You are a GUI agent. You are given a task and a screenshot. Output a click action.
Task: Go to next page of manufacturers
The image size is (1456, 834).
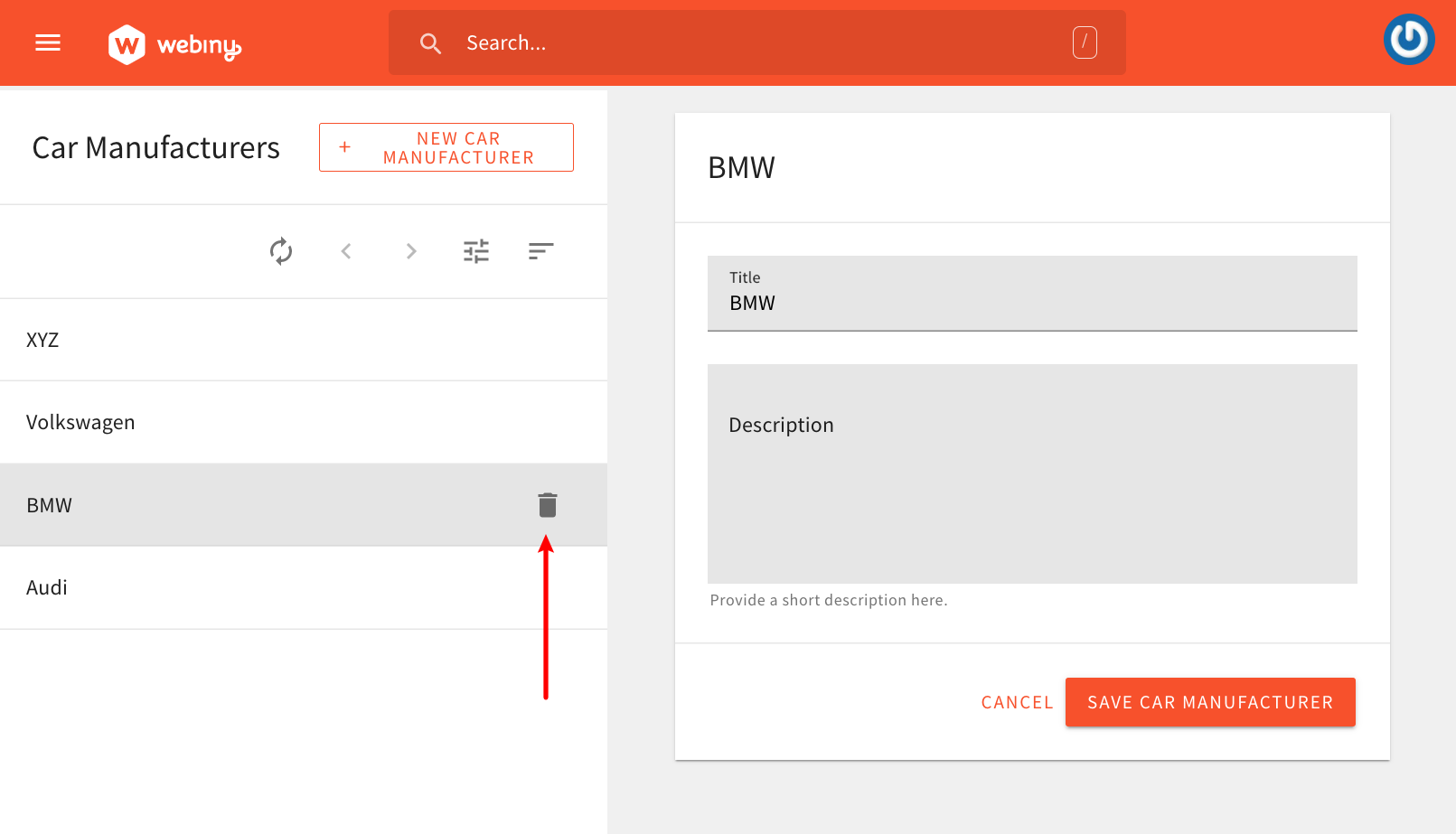pos(411,251)
